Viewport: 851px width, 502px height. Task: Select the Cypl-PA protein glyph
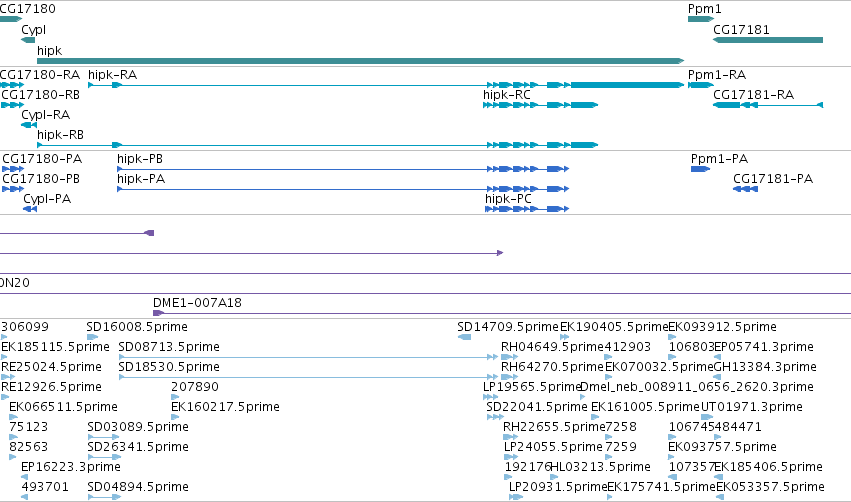point(30,209)
